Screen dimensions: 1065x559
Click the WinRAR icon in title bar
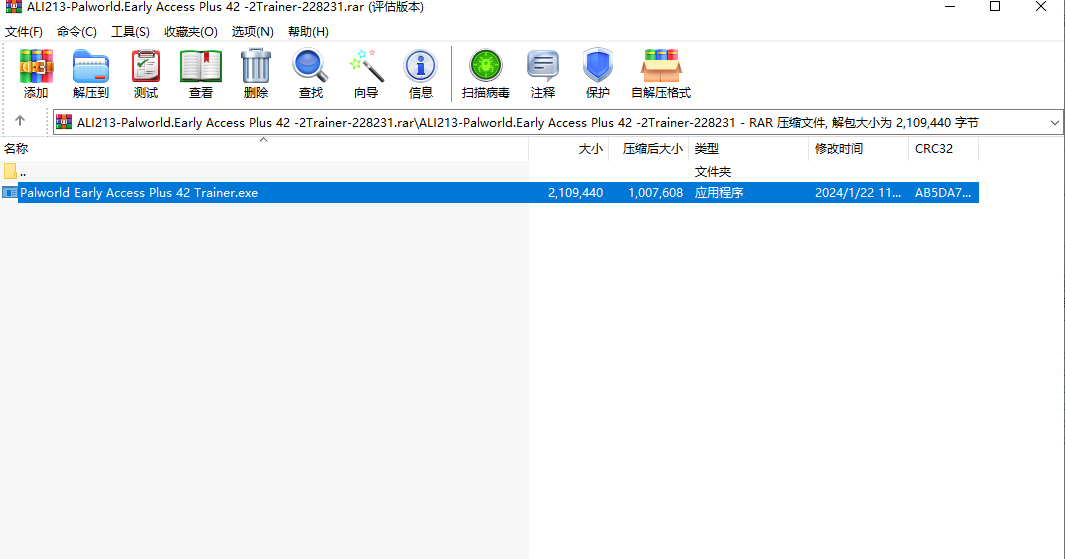[13, 7]
